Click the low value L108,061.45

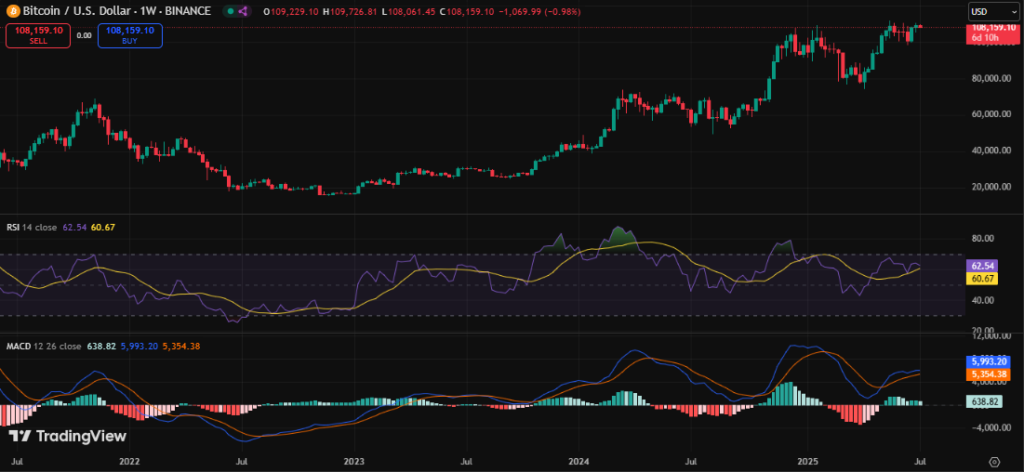406,12
